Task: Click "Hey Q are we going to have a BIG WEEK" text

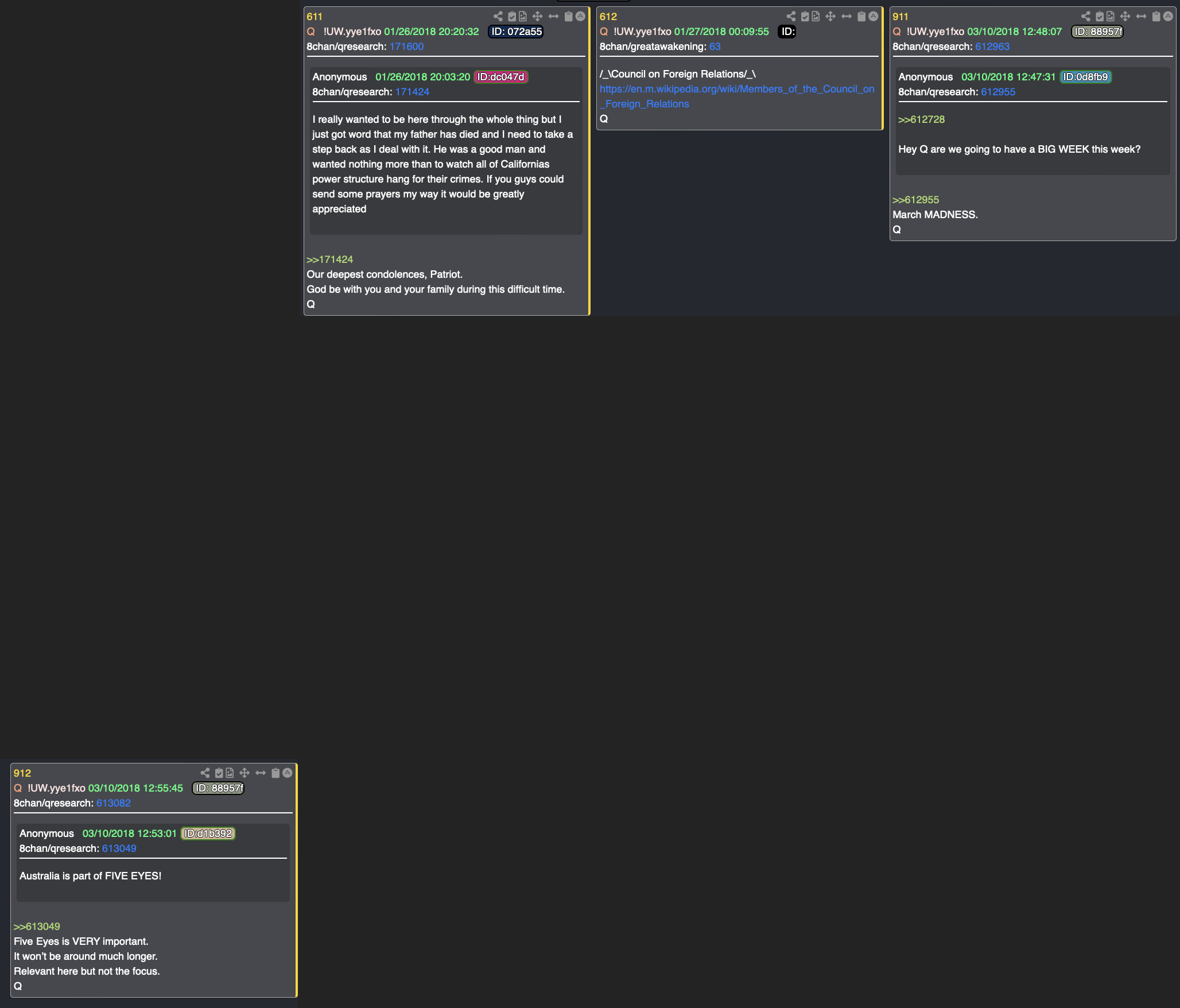Action: pyautogui.click(x=993, y=149)
